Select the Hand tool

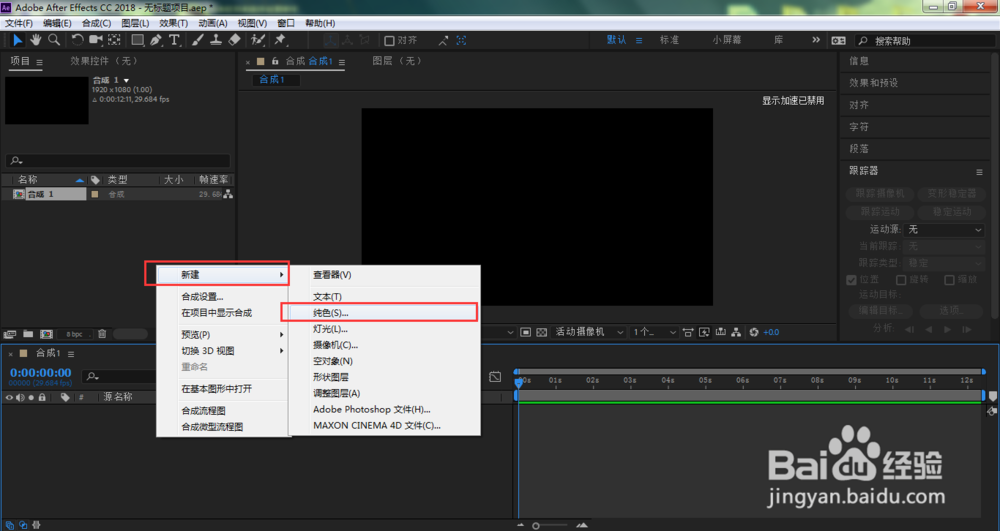pos(36,40)
